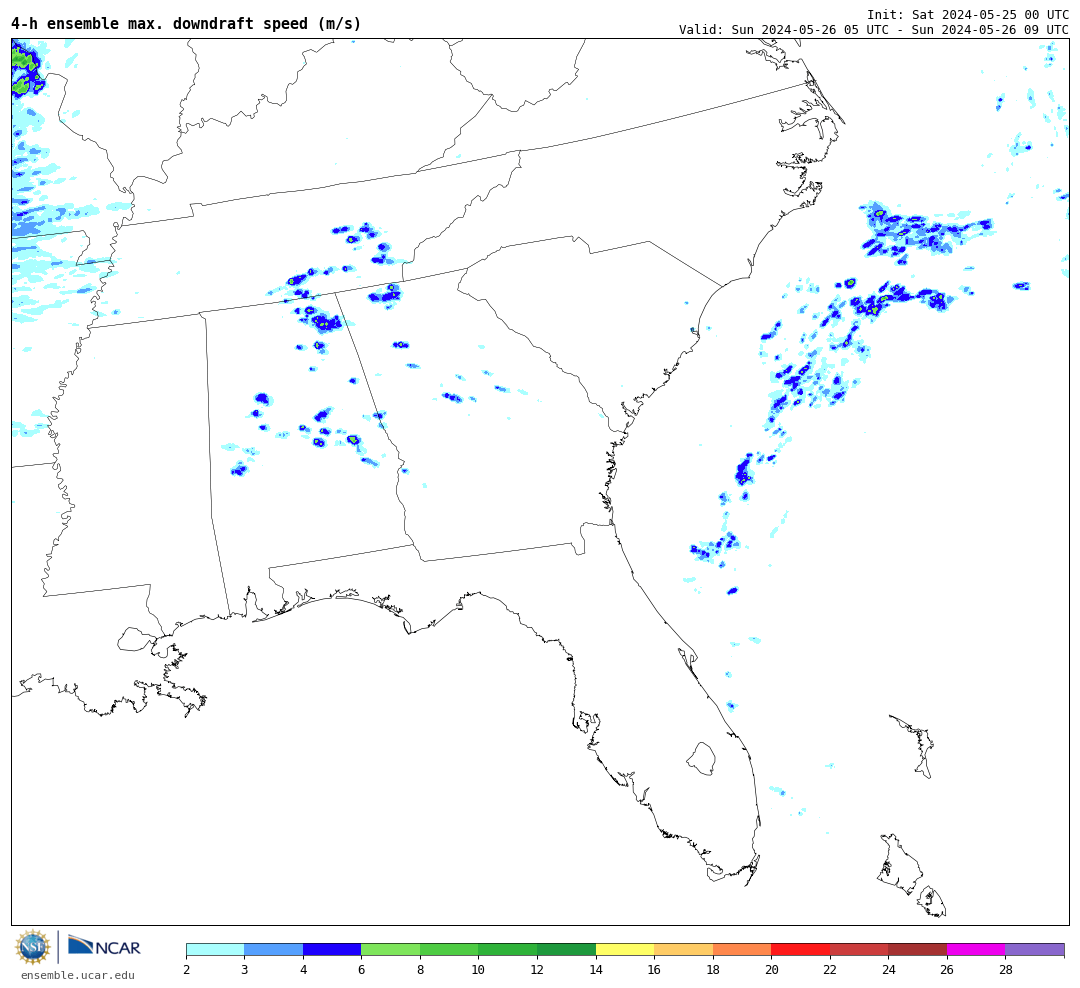
Task: Click the colorbar tick label '24'
Action: [889, 969]
